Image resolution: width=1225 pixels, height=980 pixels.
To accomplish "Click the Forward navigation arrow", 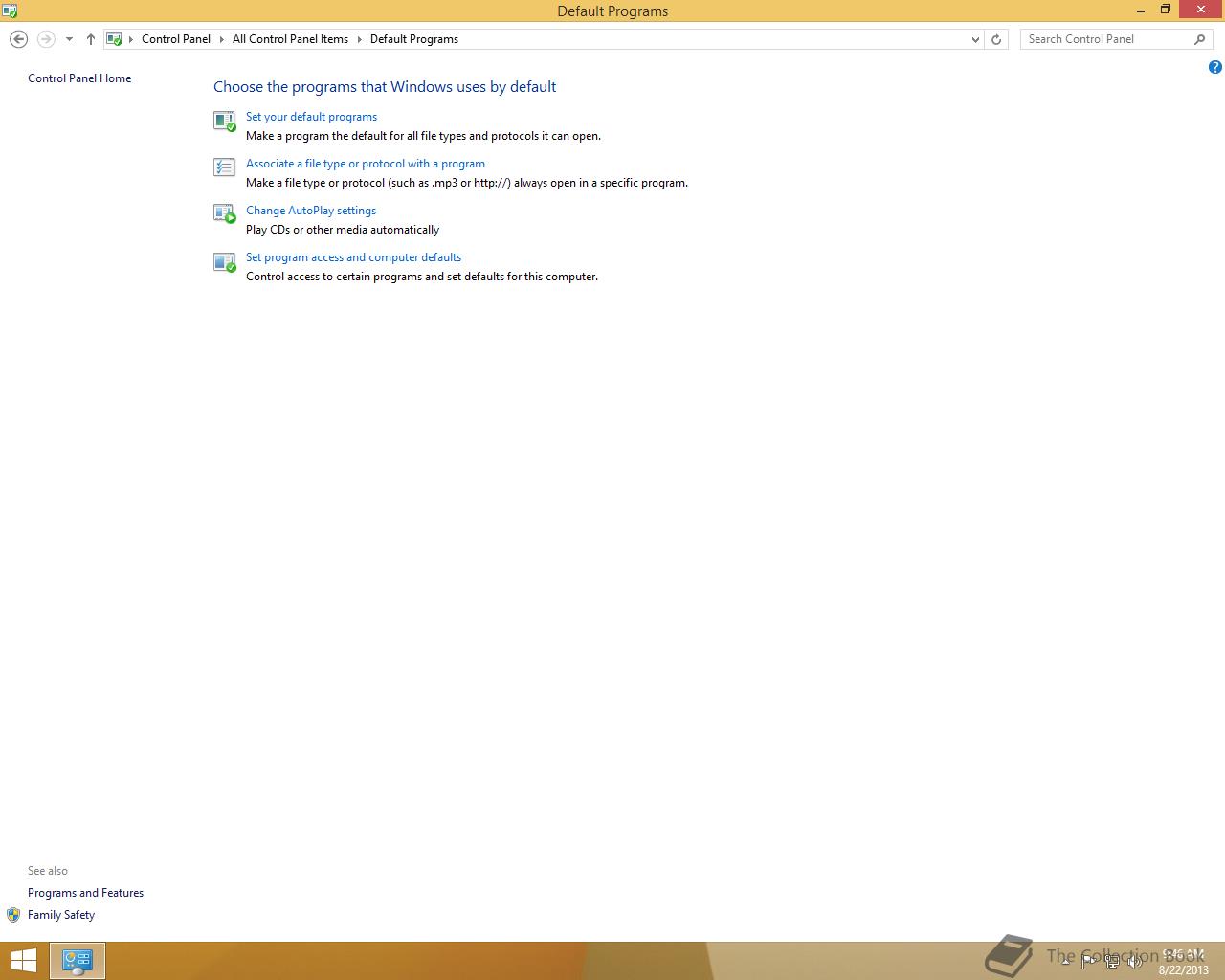I will coord(45,39).
